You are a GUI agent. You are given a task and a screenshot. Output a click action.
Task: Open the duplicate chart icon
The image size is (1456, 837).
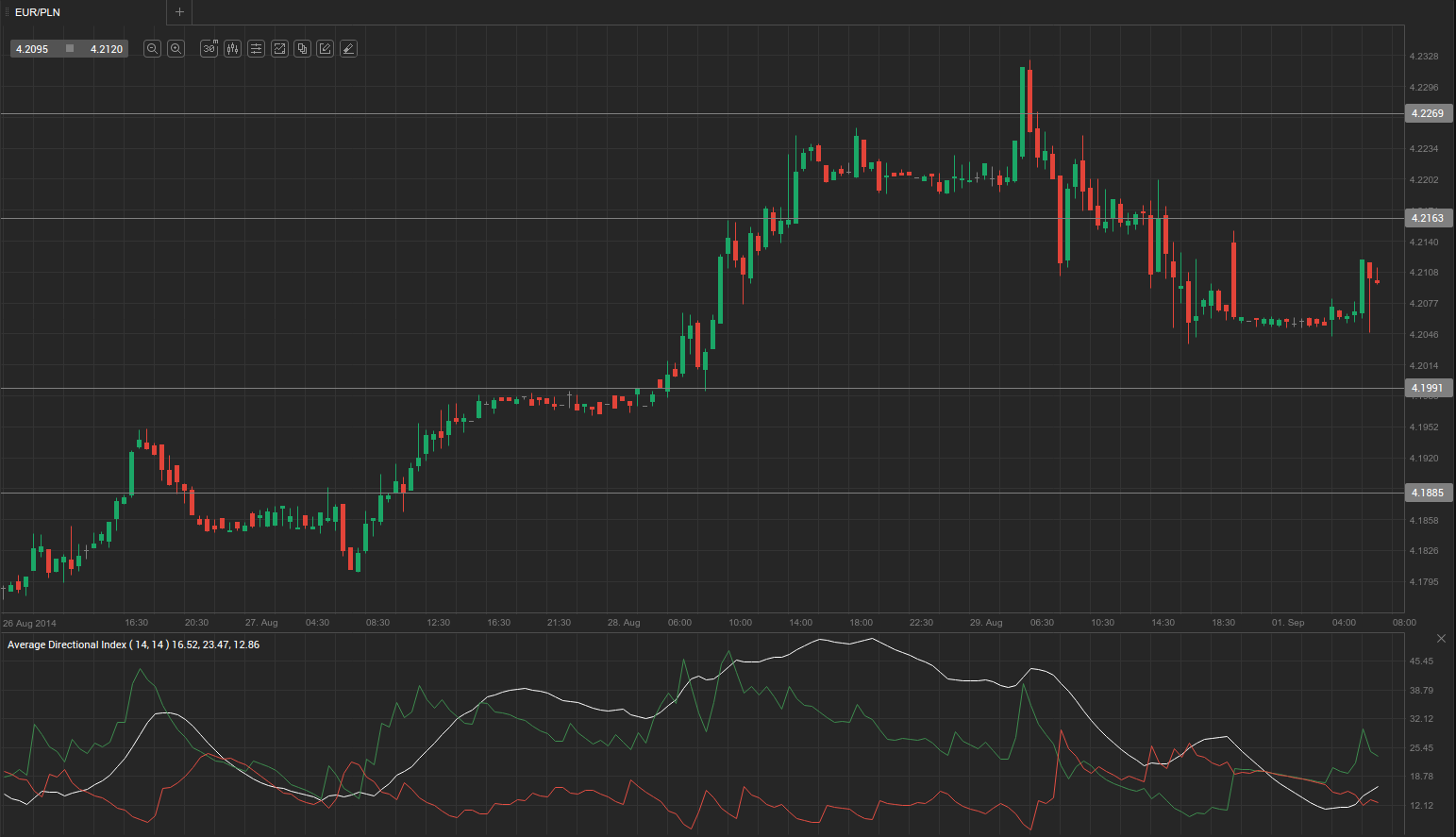click(302, 48)
